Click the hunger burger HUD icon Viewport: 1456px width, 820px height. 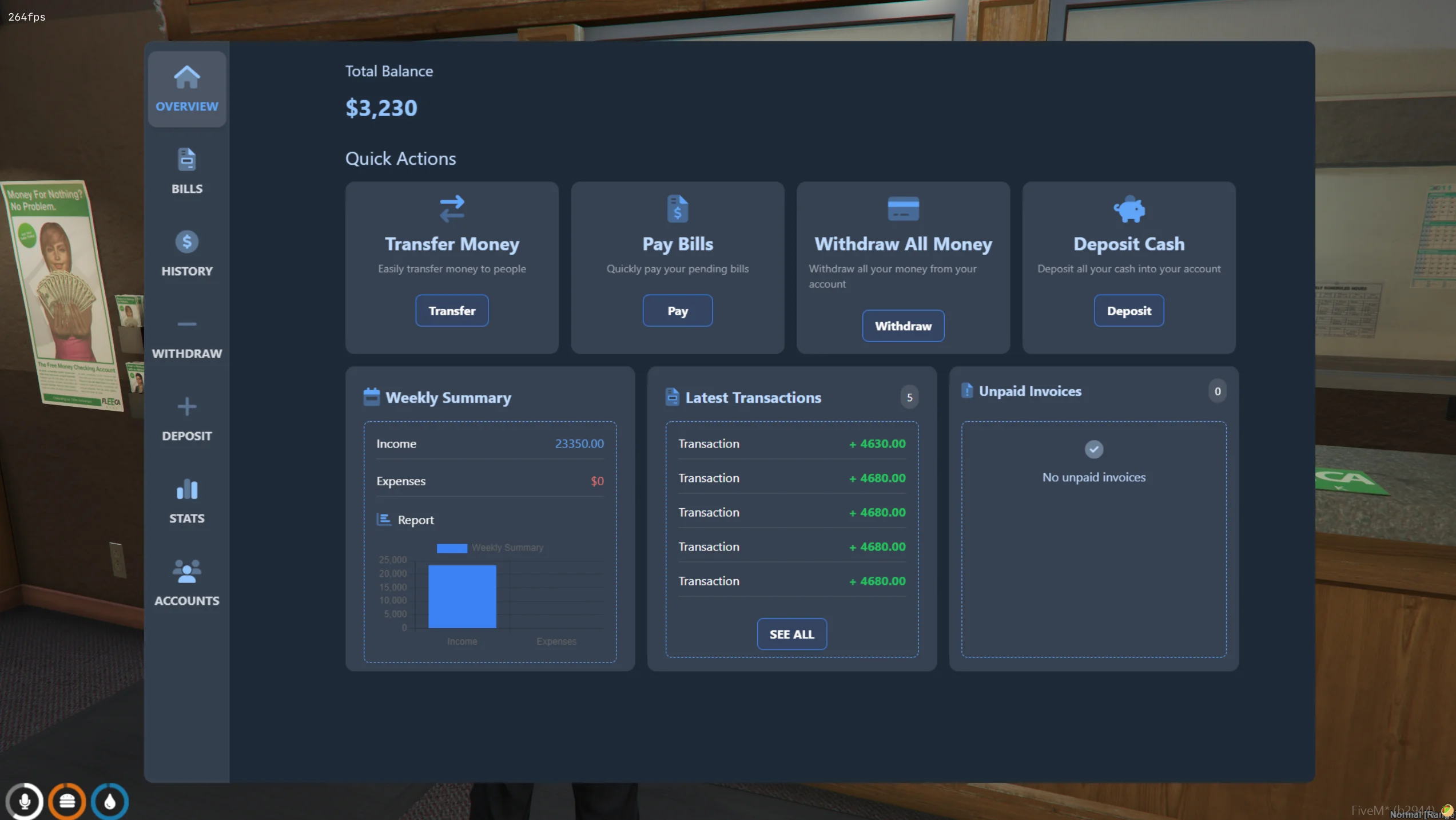click(x=67, y=801)
